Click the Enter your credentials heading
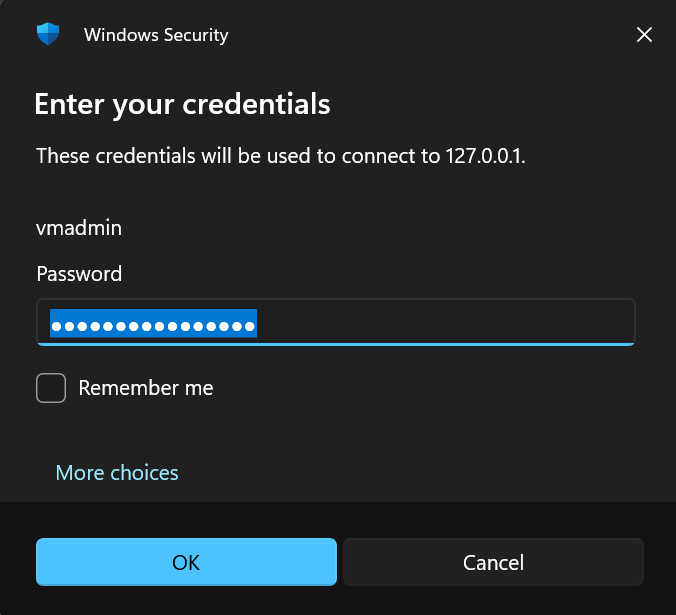This screenshot has width=676, height=615. click(x=182, y=103)
